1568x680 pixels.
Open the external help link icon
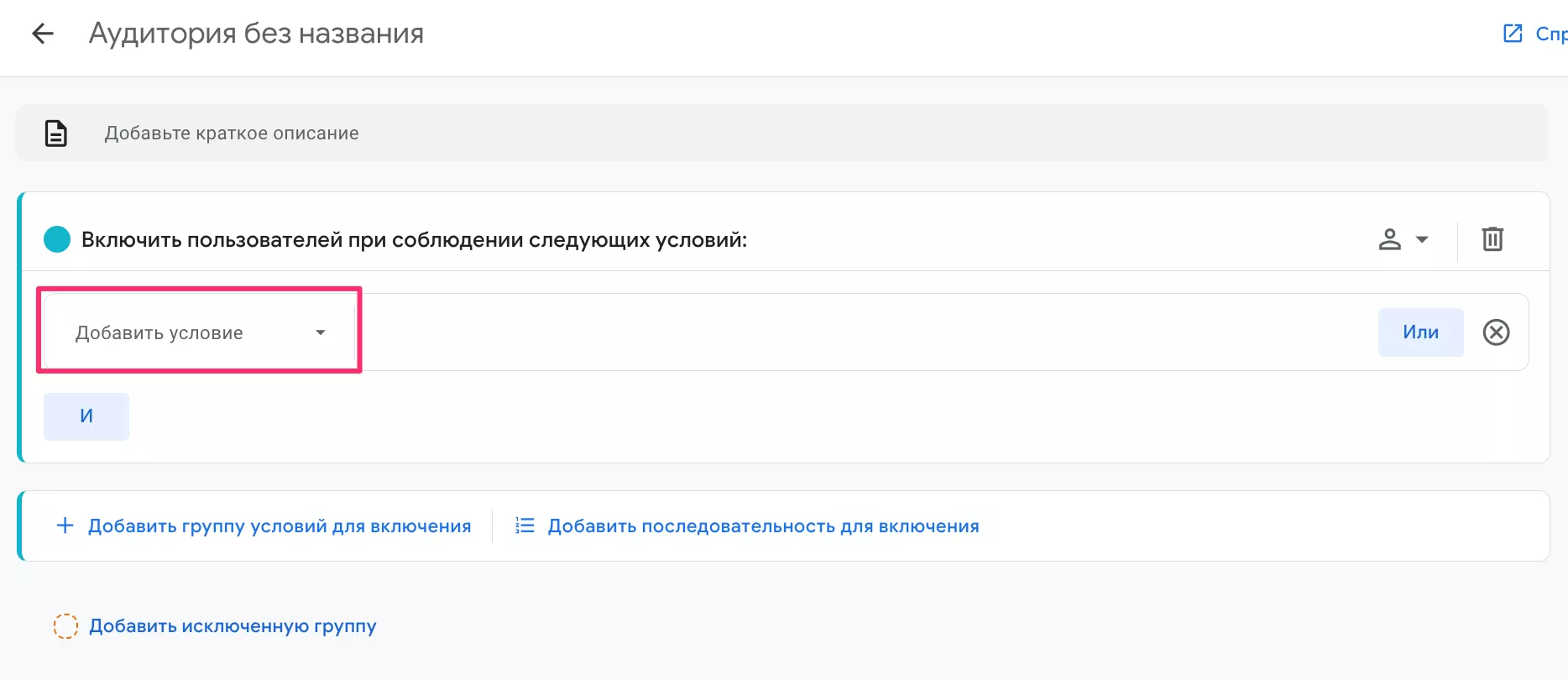pyautogui.click(x=1512, y=34)
